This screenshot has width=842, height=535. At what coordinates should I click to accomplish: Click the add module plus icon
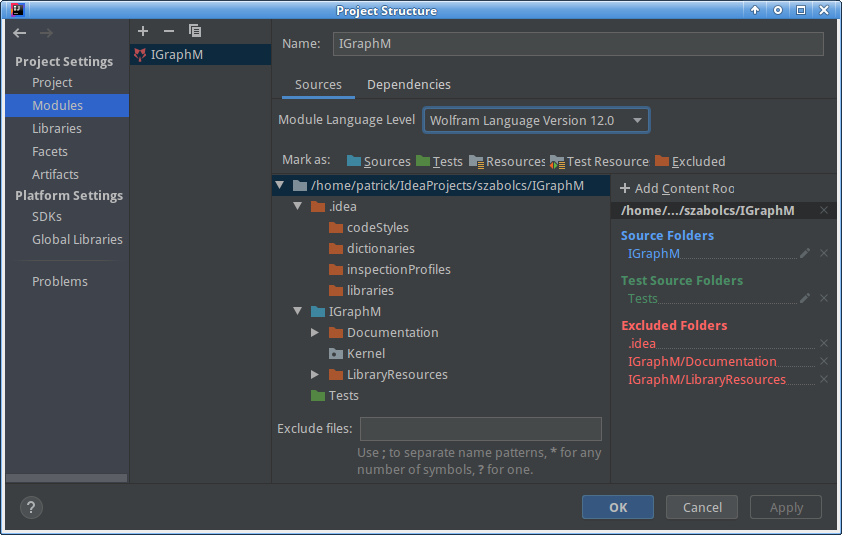click(143, 32)
